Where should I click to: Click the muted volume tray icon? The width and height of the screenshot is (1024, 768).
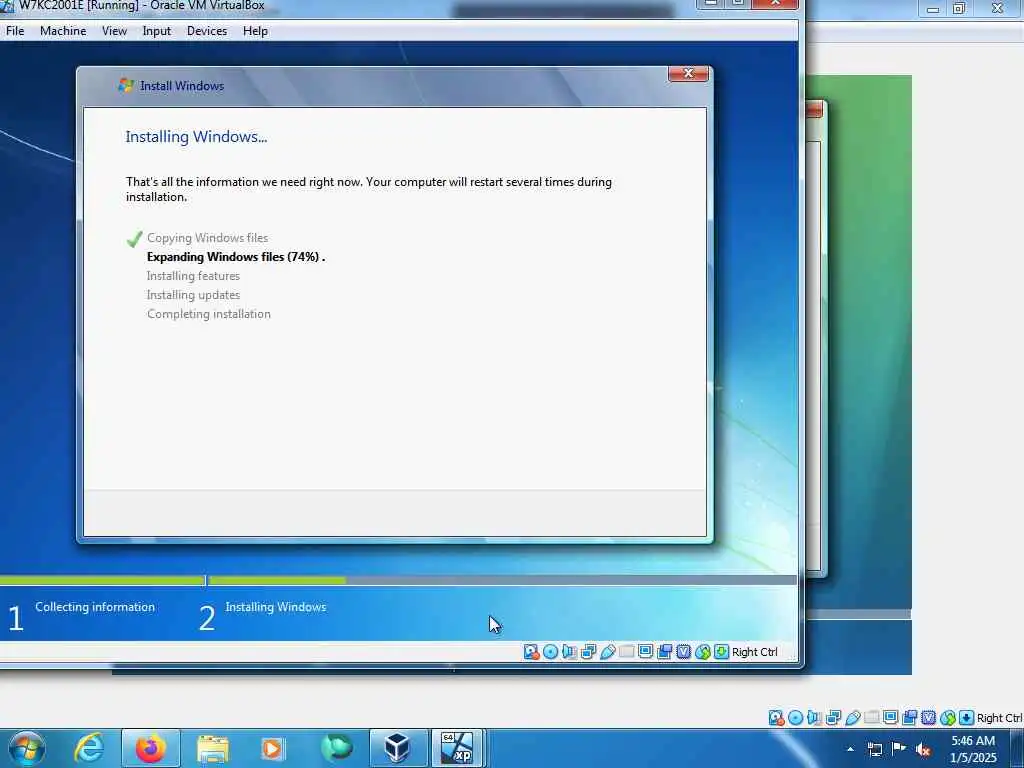coord(923,749)
